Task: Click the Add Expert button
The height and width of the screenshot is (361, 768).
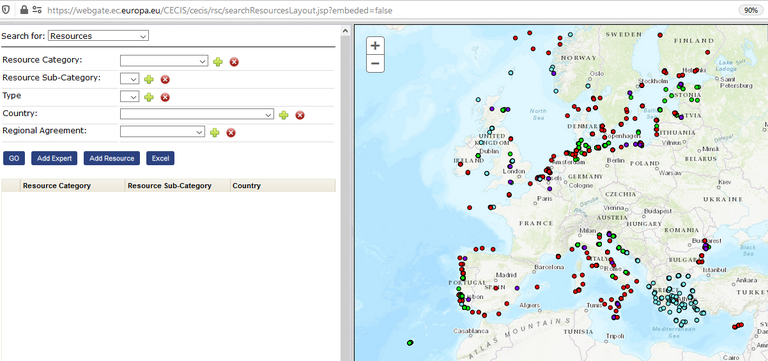Action: pyautogui.click(x=54, y=158)
